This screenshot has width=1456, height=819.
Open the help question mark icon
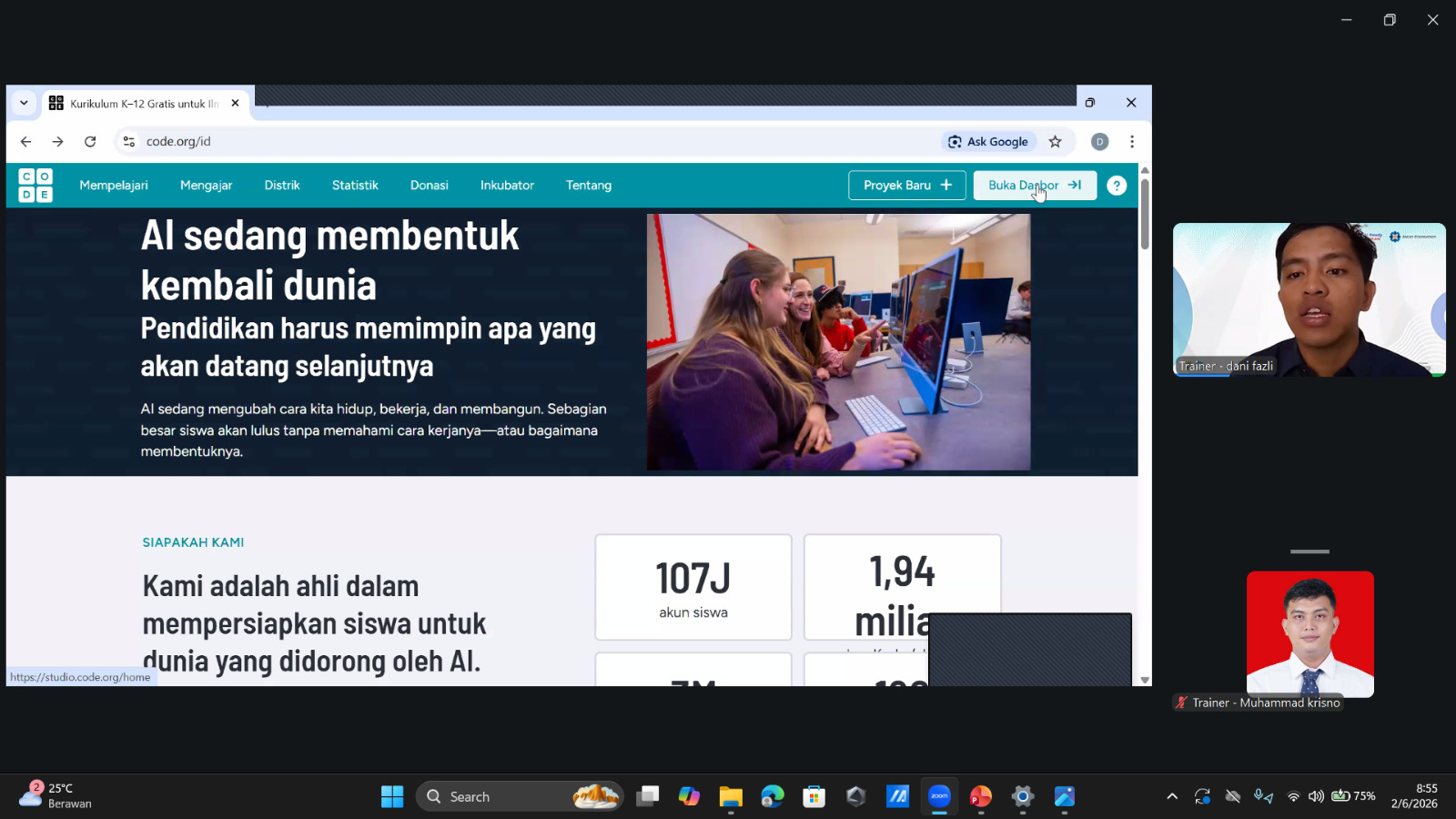[1117, 186]
